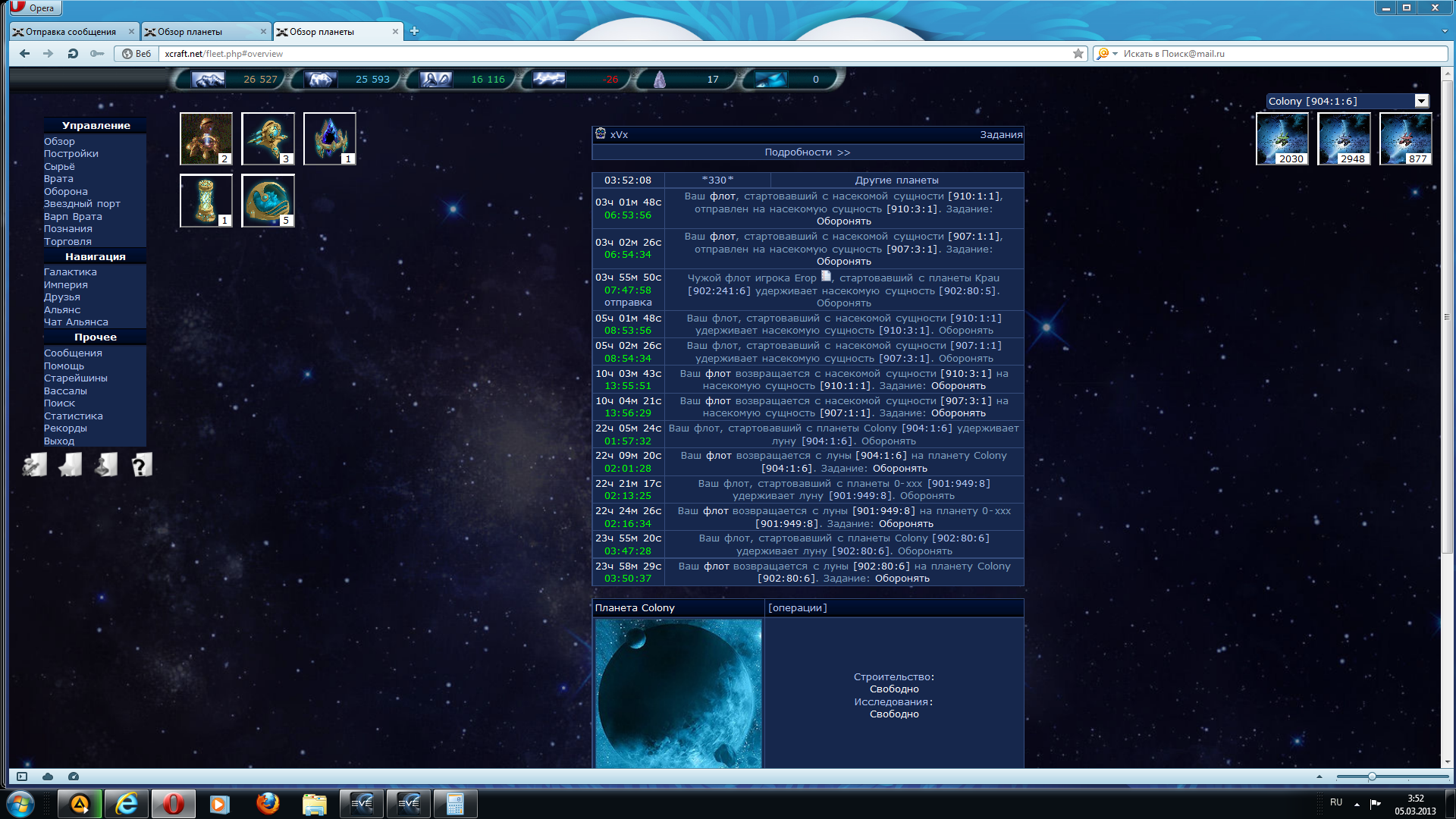
Task: Click the browser reload button
Action: point(73,53)
